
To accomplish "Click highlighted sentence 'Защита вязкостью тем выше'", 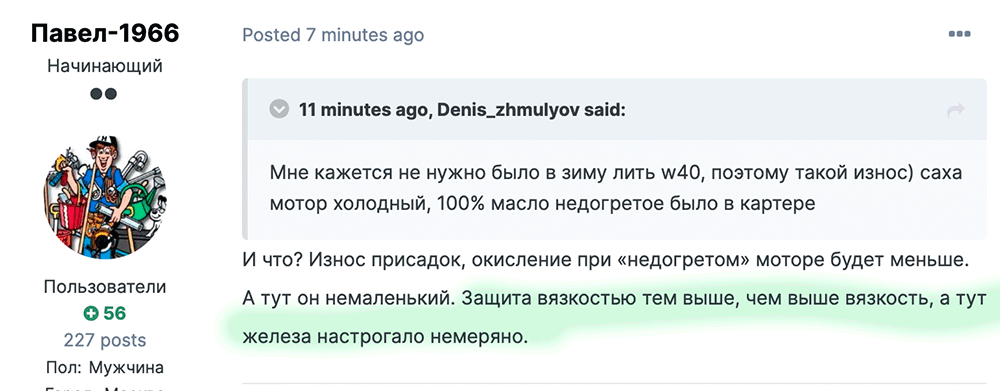I will click(716, 298).
